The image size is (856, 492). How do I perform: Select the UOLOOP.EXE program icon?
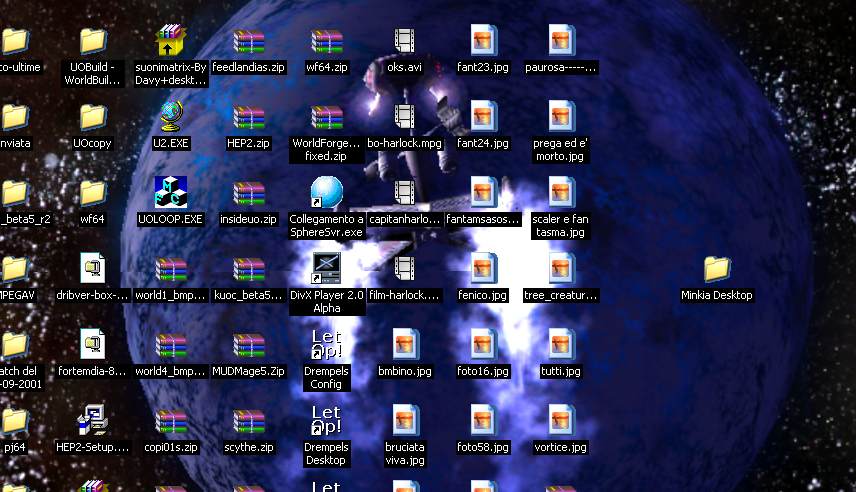171,193
